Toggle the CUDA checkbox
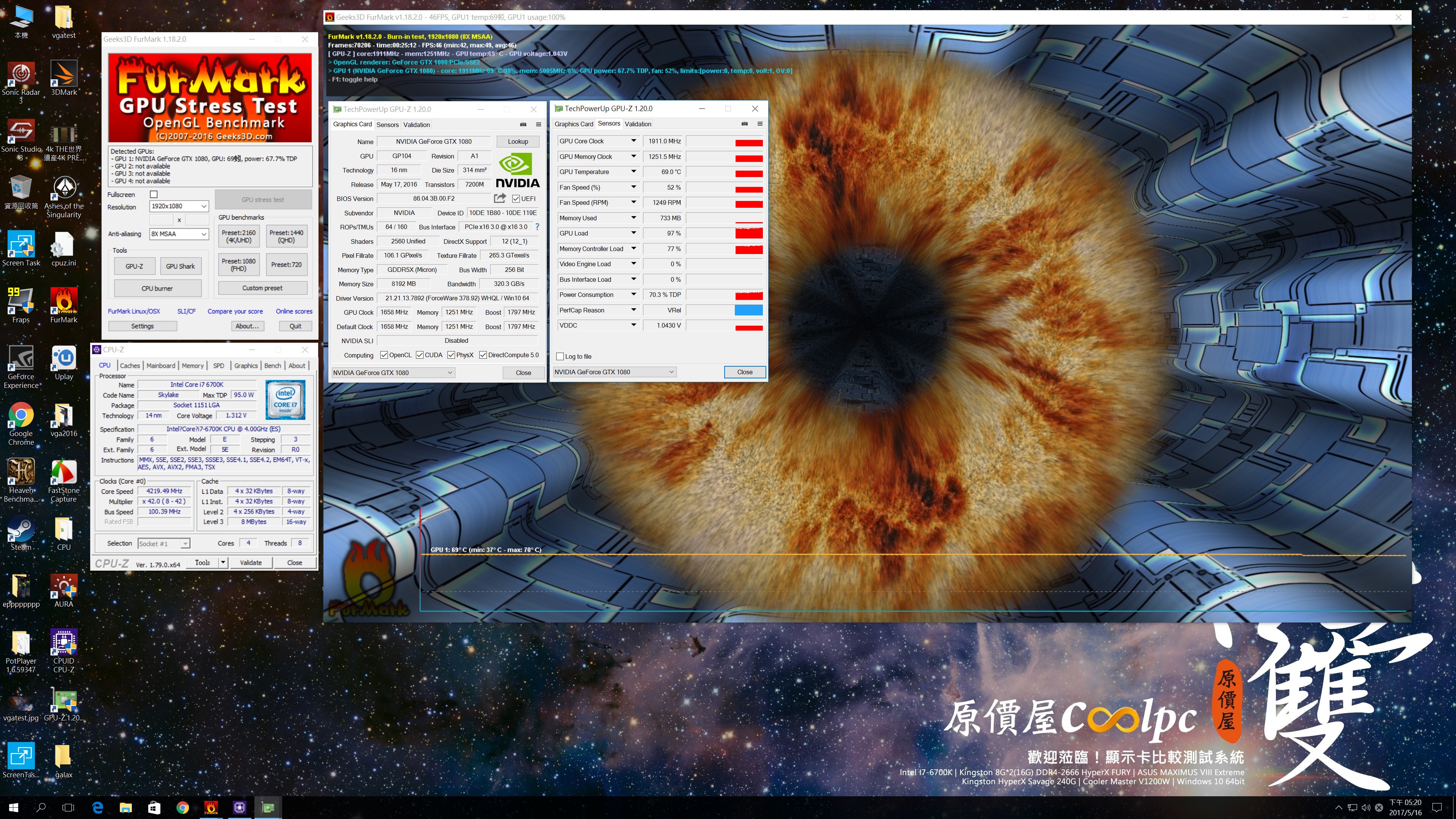Image resolution: width=1456 pixels, height=819 pixels. point(419,355)
